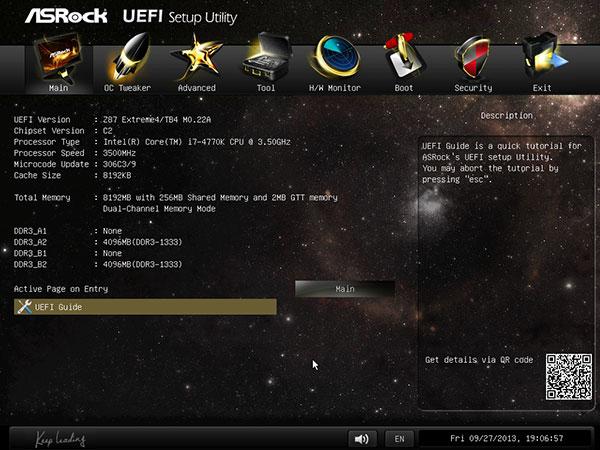Select the OC Tweaker tab label
The image size is (600, 450).
pos(127,88)
